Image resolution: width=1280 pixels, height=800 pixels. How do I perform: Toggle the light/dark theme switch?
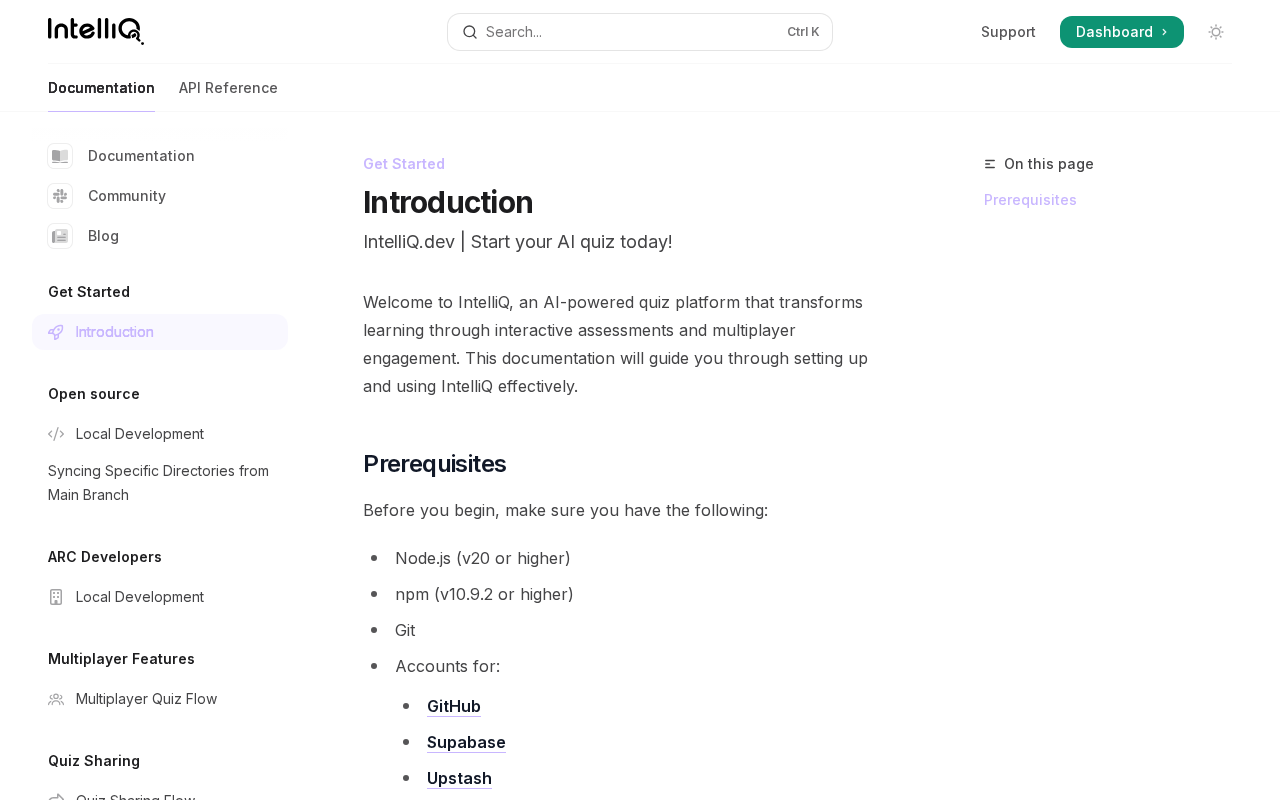click(x=1216, y=32)
